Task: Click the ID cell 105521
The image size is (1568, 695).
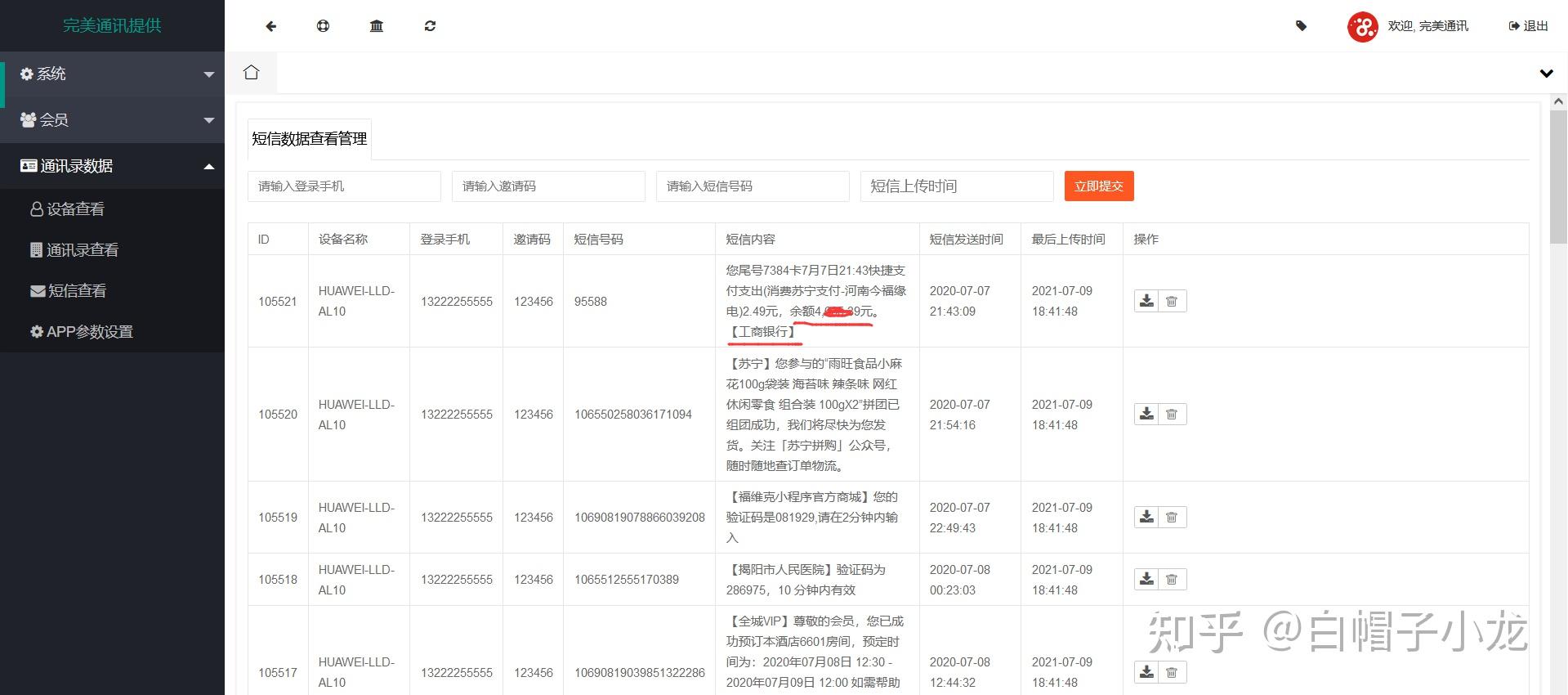Action: click(278, 302)
